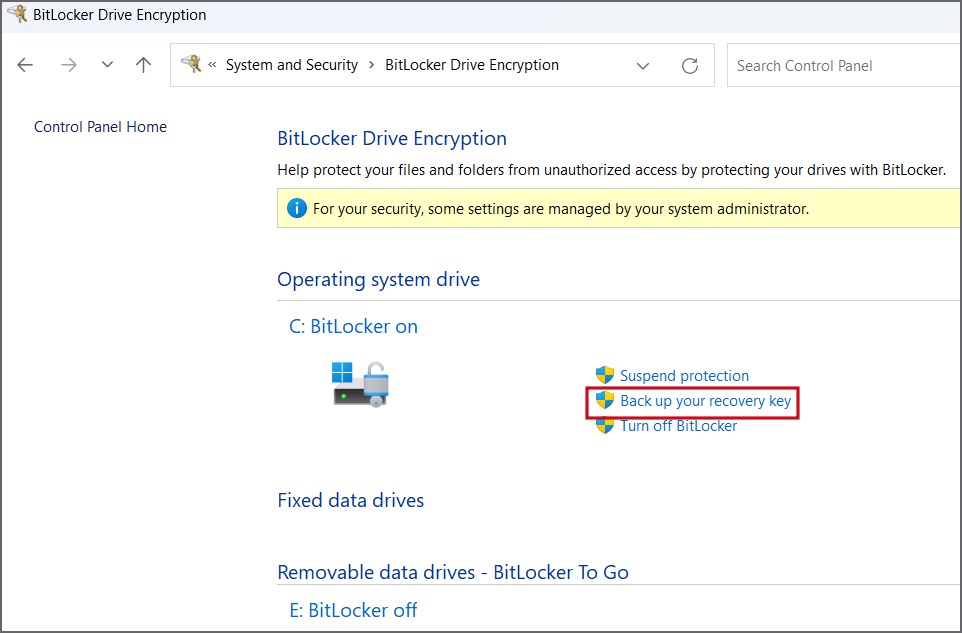962x633 pixels.
Task: Open the recent locations chevron
Action: point(107,65)
